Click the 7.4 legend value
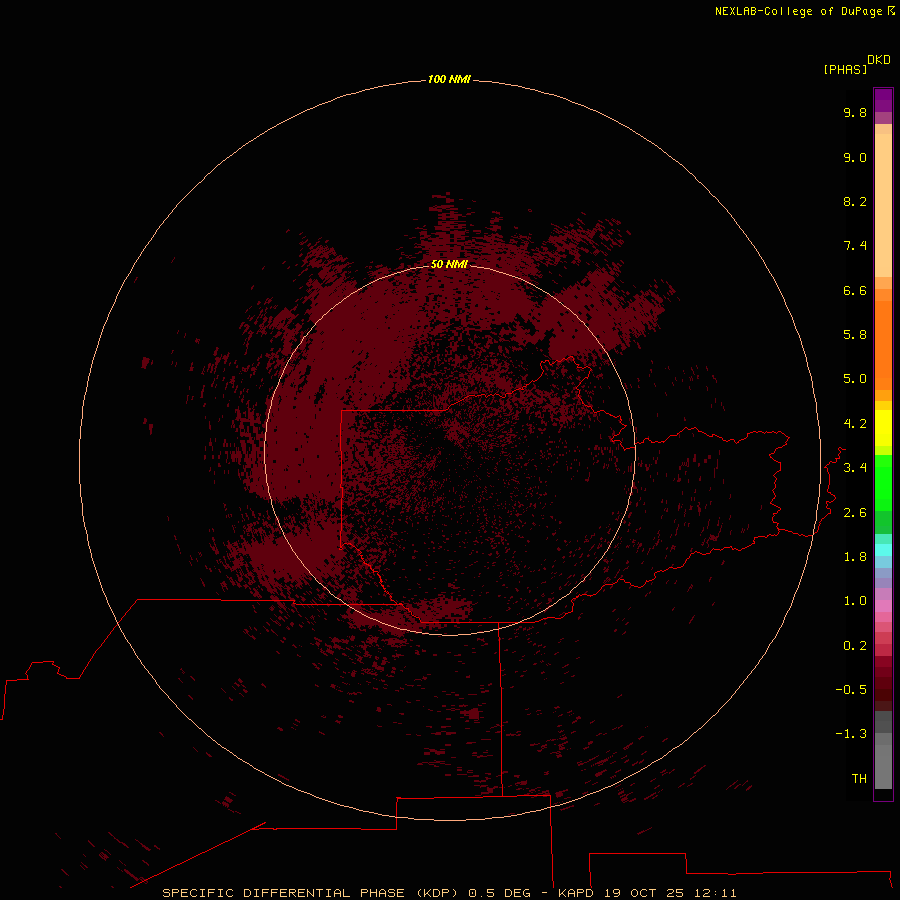This screenshot has width=900, height=900. coord(855,246)
